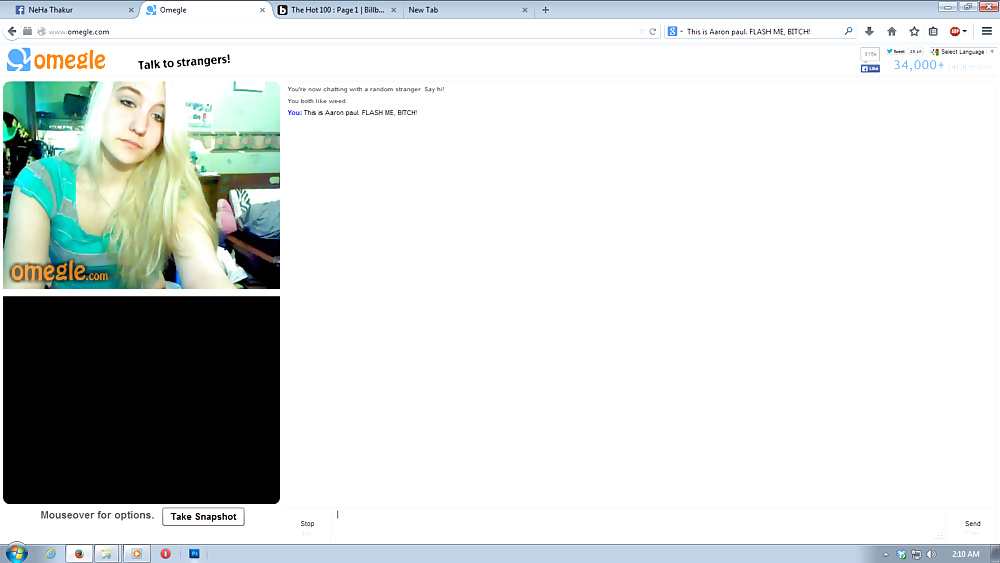Click the Omegle logo
The width and height of the screenshot is (1000, 563).
click(x=56, y=60)
